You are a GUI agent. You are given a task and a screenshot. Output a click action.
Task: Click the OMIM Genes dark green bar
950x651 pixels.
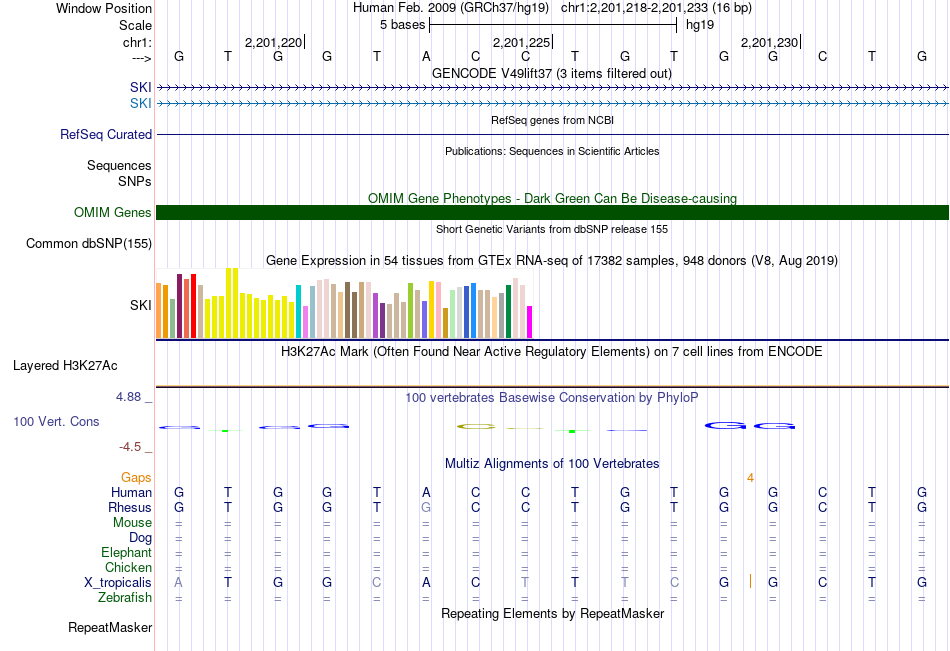tap(552, 212)
